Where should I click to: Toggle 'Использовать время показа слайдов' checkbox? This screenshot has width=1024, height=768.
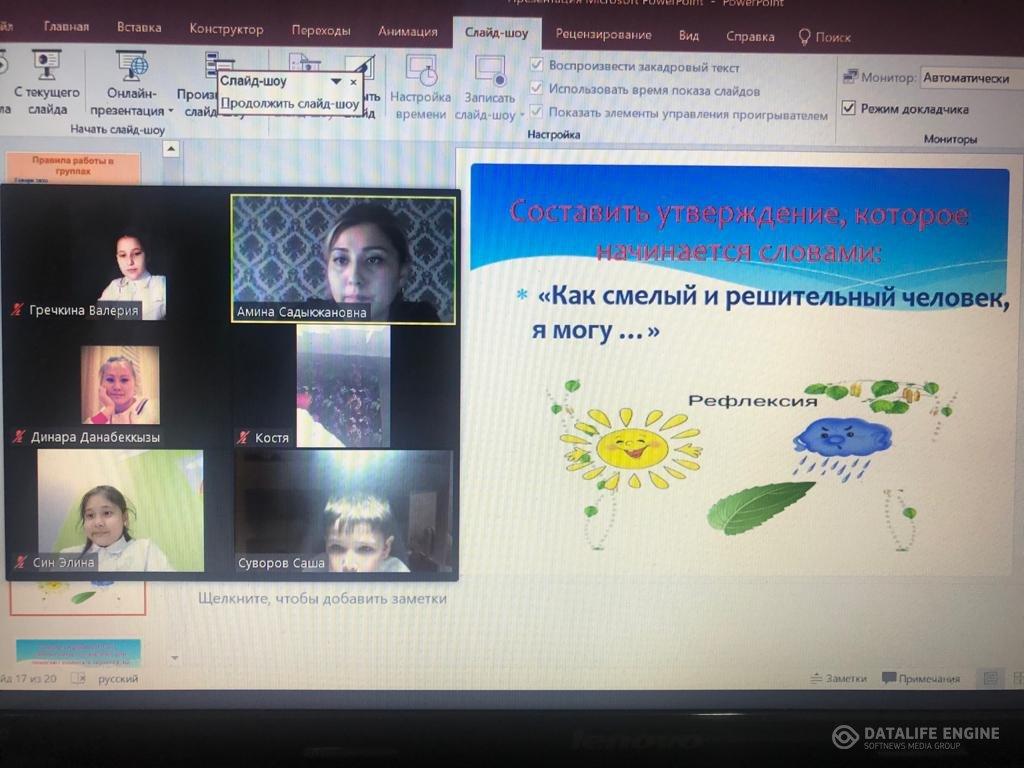coord(537,90)
